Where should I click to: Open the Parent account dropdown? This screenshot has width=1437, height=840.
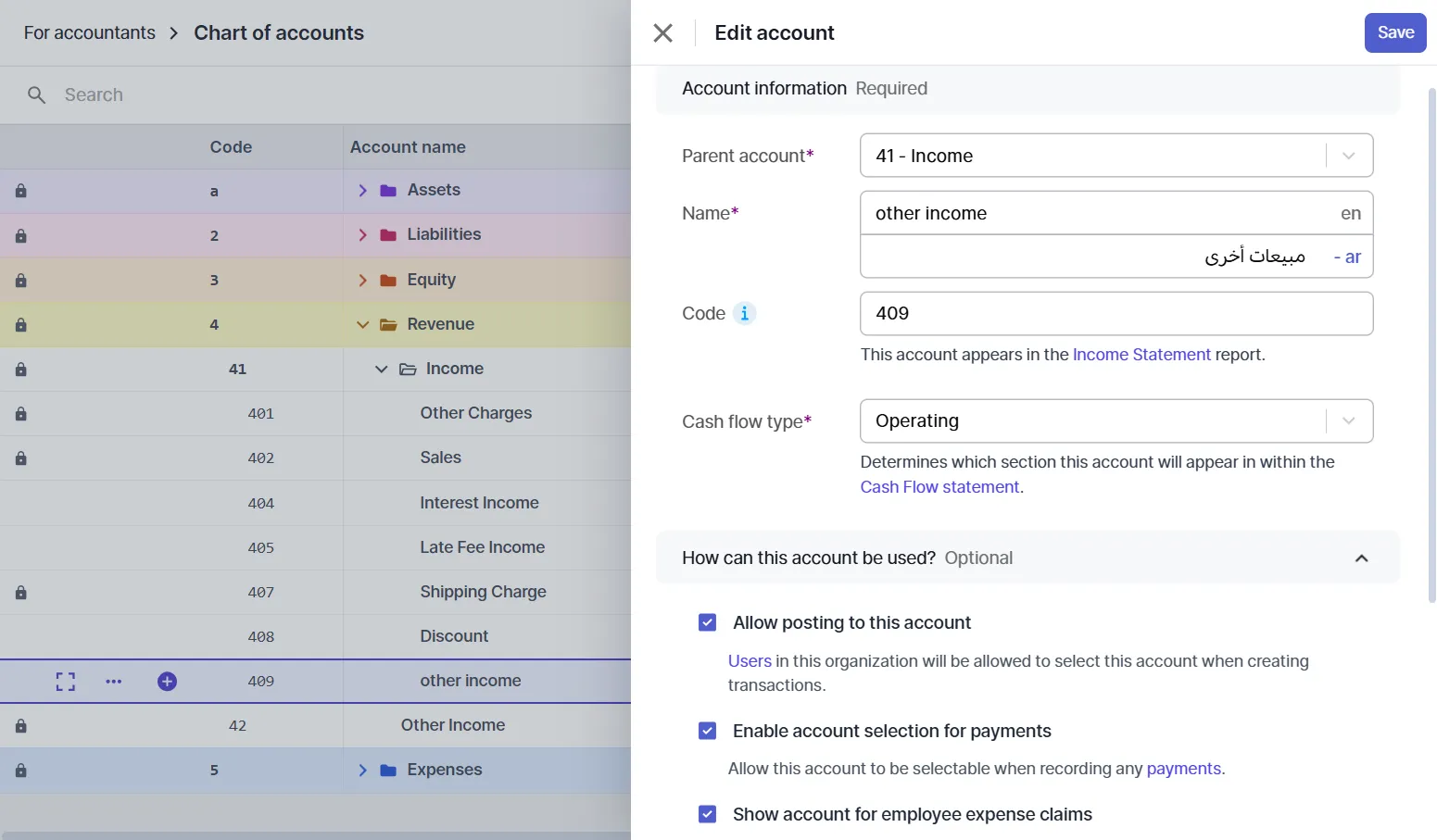pos(1348,155)
